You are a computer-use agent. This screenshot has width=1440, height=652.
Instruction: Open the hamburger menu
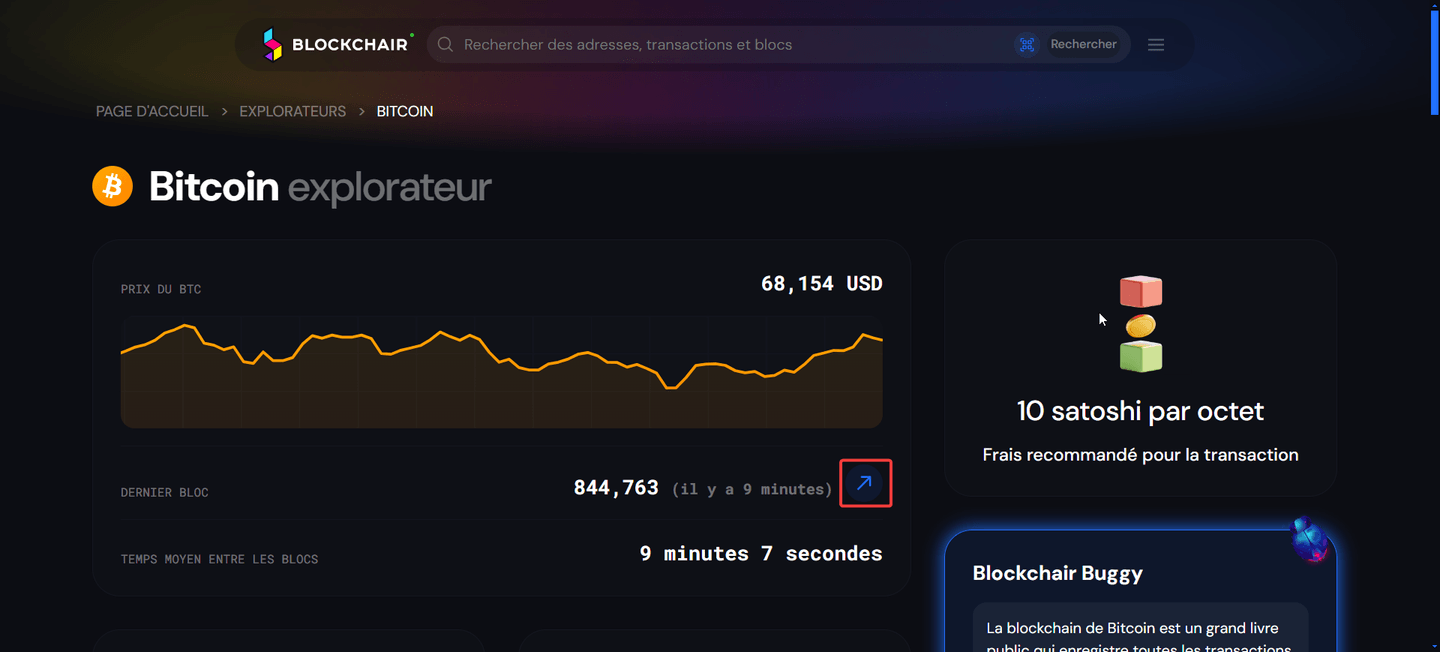[x=1156, y=44]
